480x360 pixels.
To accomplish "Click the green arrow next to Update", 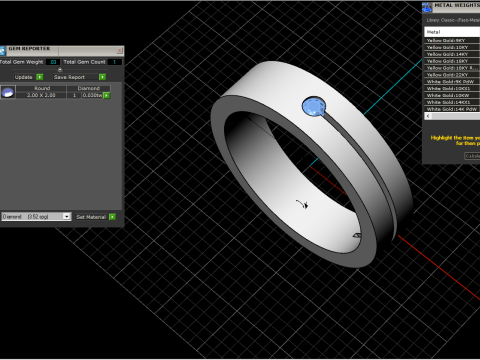I will (x=40, y=77).
